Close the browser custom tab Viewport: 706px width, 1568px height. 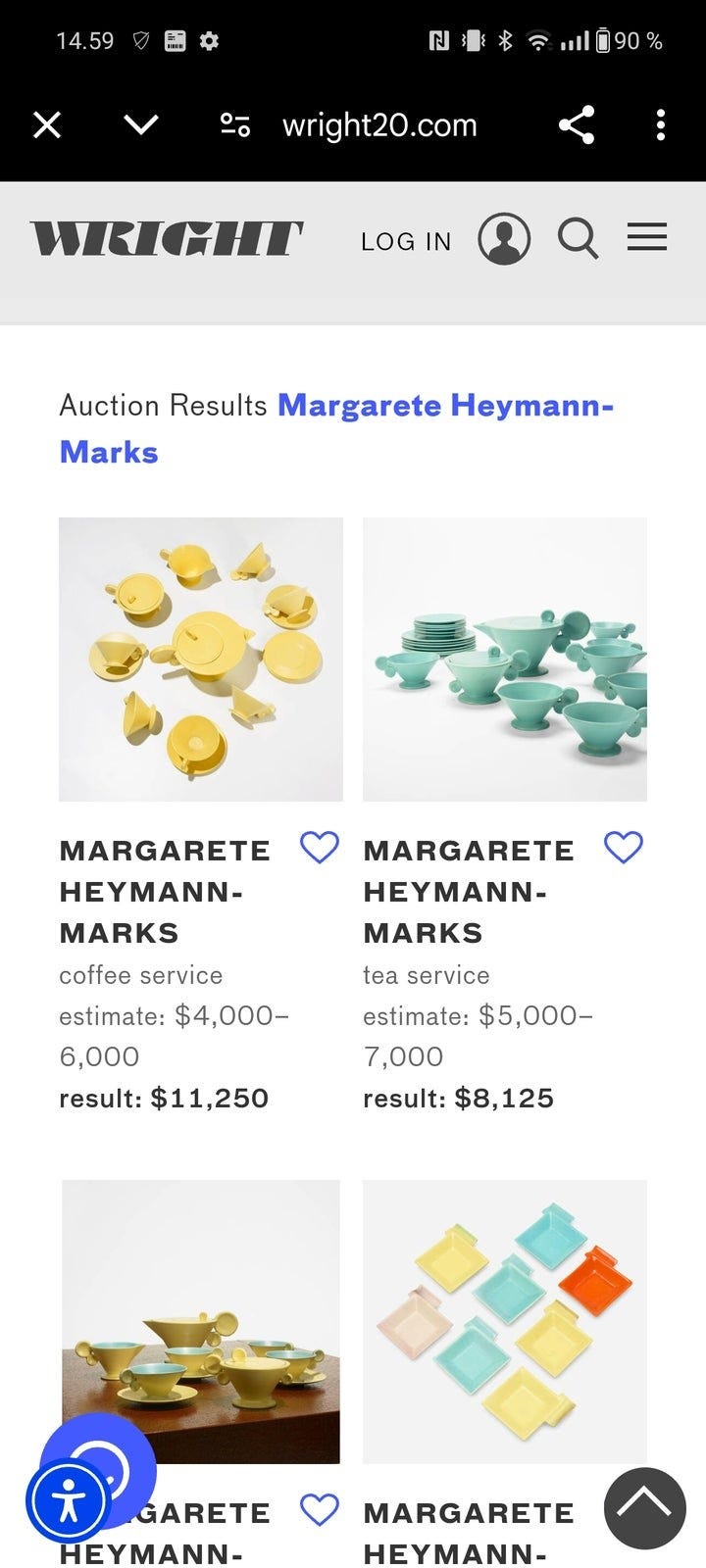47,125
